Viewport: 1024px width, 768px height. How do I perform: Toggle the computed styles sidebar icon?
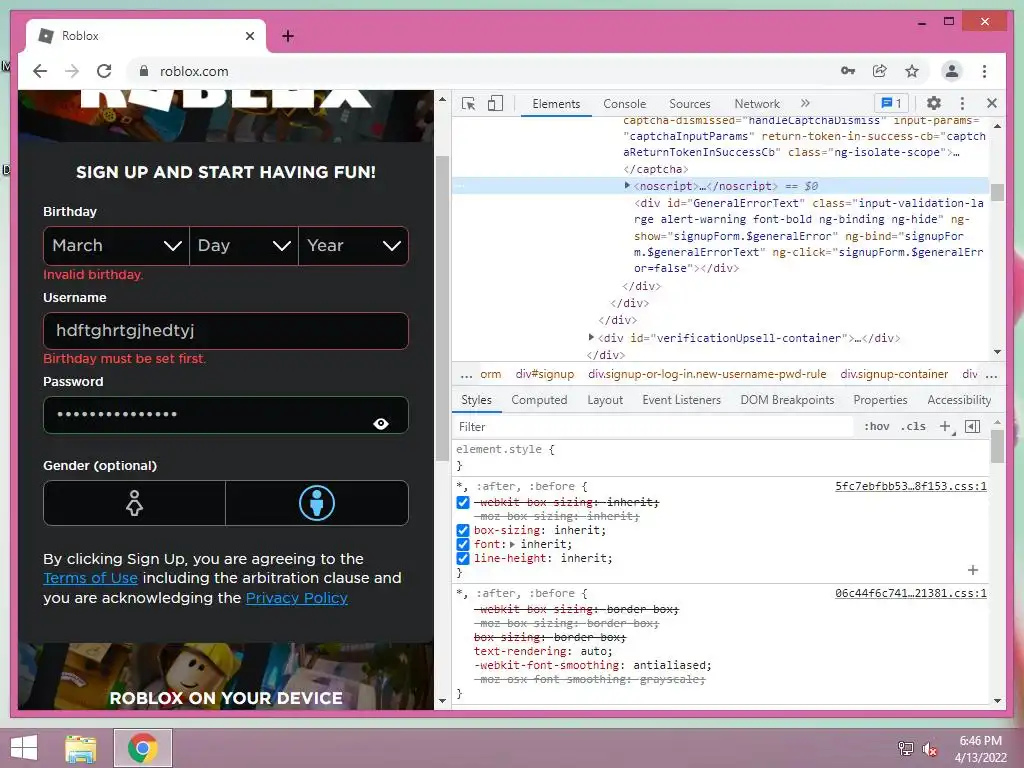click(x=972, y=426)
